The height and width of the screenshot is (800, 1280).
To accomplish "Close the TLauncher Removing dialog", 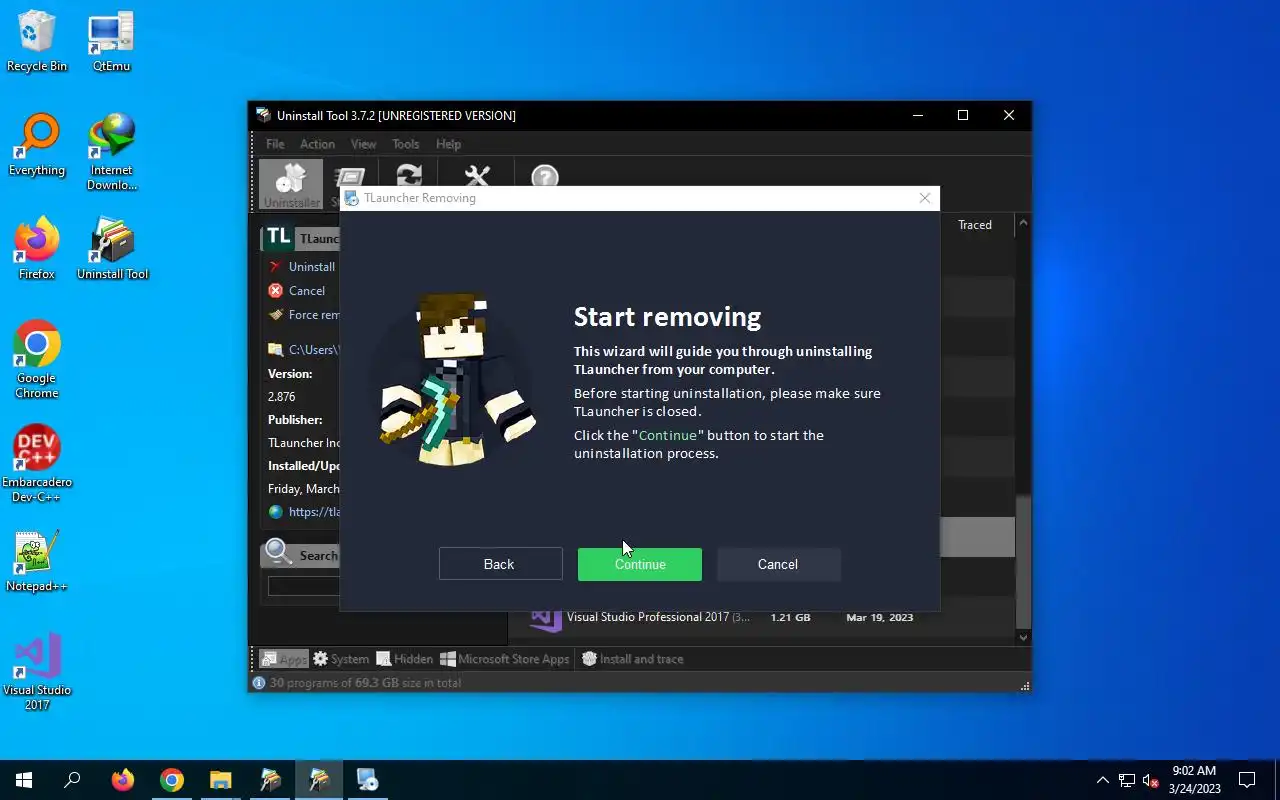I will [925, 198].
